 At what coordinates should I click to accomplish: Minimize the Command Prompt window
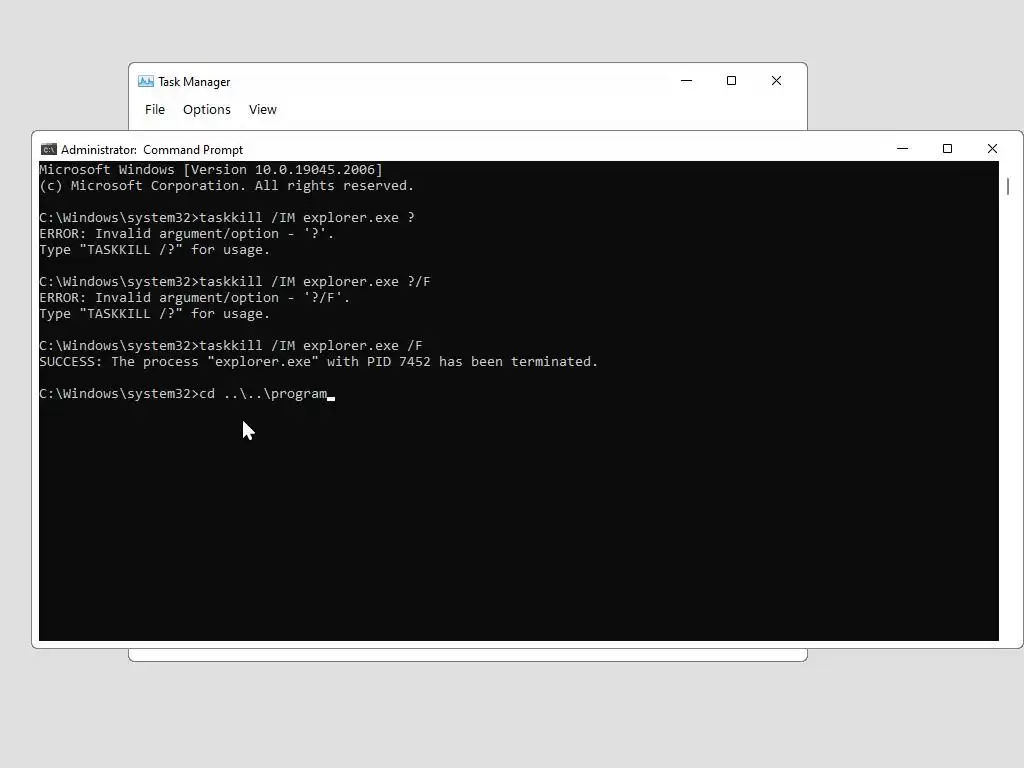903,149
